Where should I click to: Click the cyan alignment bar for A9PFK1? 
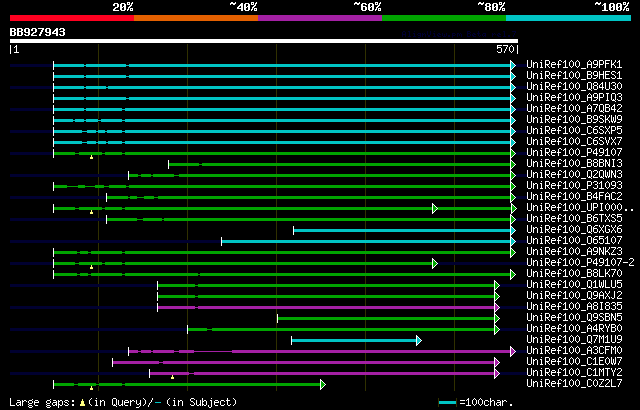(x=282, y=65)
